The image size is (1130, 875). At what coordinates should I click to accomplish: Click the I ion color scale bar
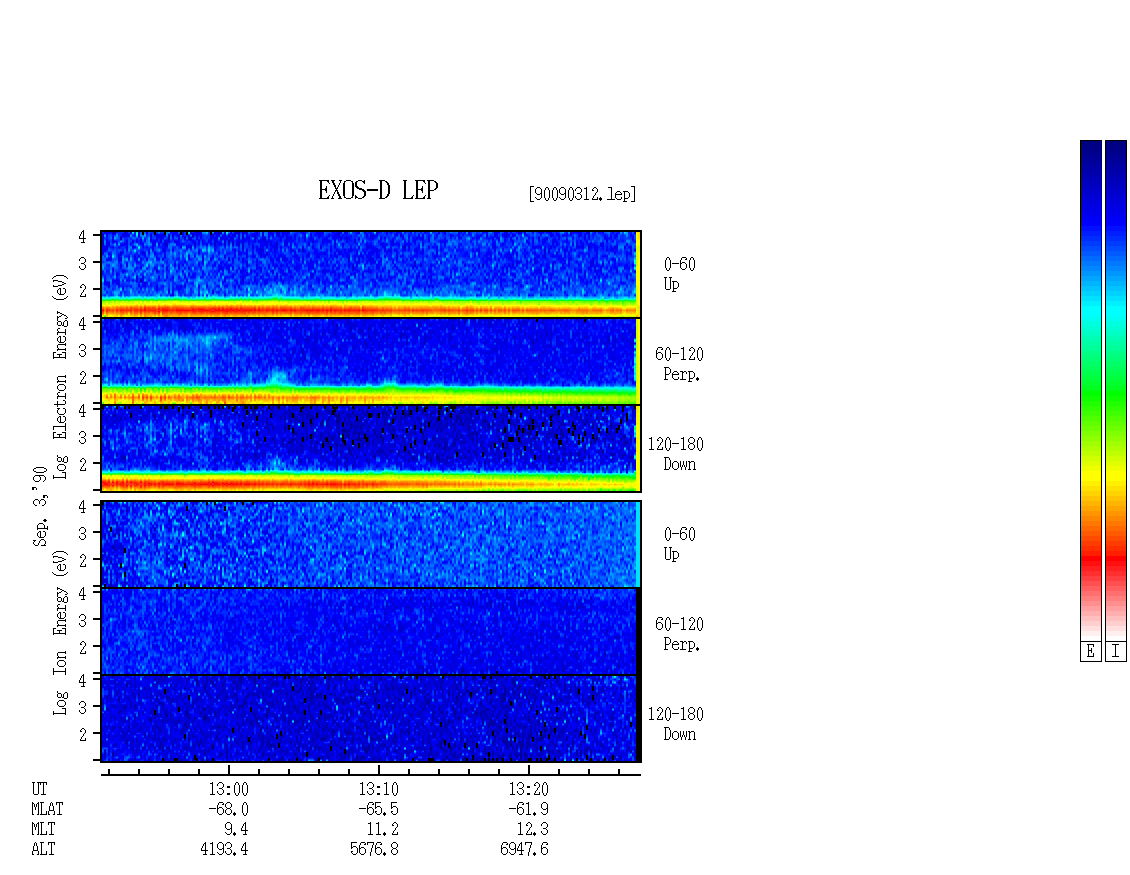click(1116, 390)
